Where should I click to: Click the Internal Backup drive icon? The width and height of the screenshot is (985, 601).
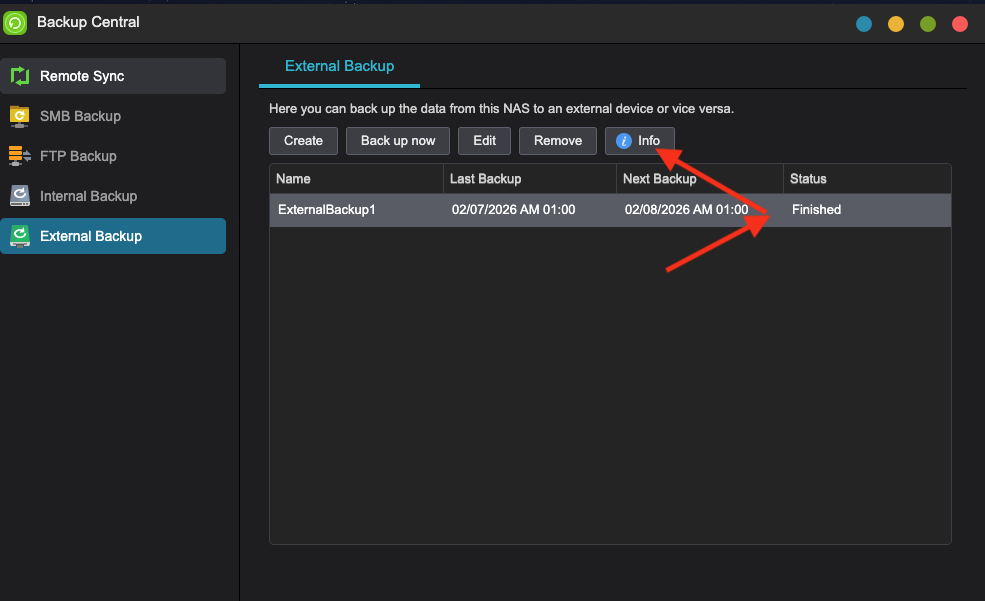click(x=22, y=195)
